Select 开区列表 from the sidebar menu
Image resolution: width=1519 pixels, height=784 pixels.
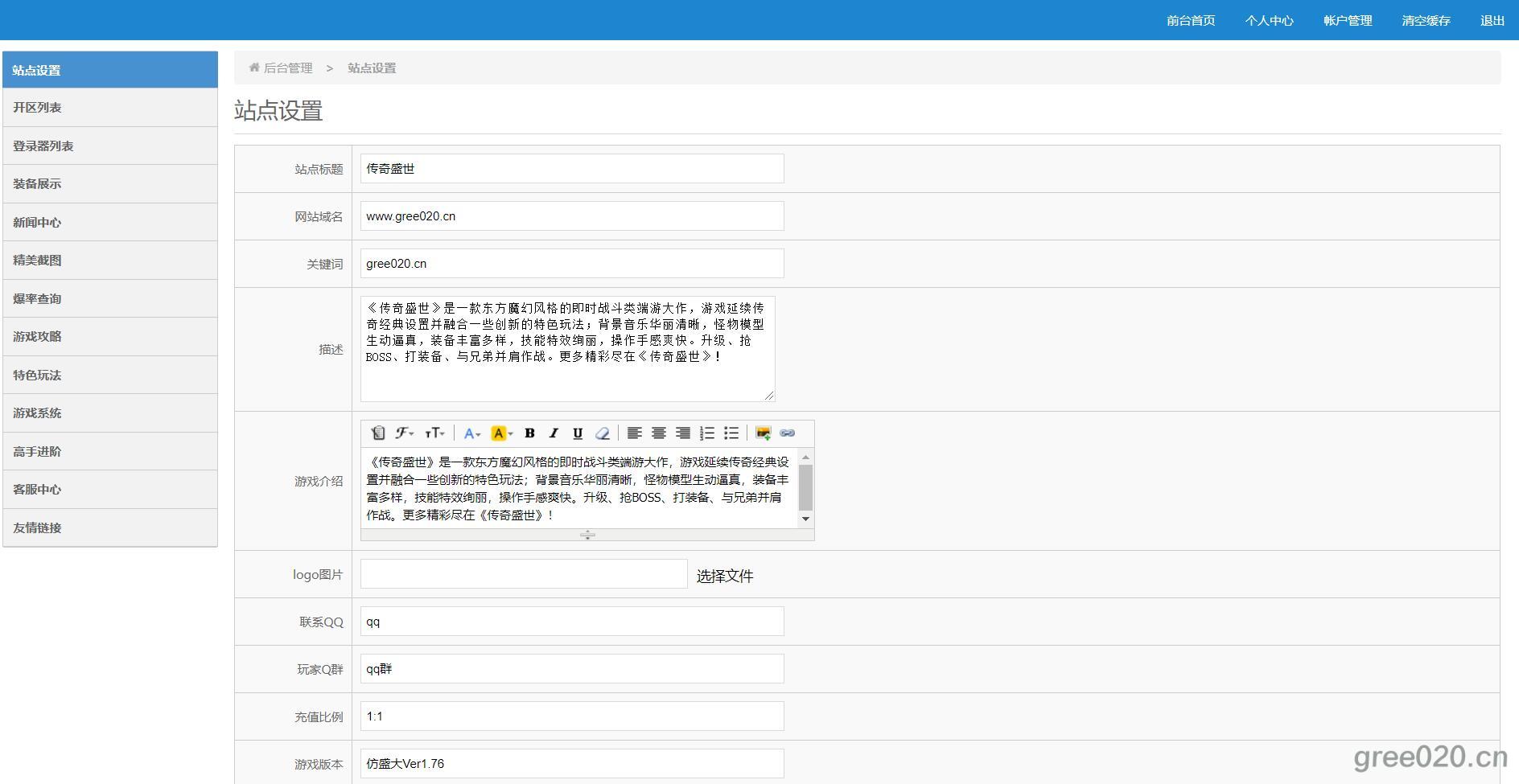tap(37, 108)
